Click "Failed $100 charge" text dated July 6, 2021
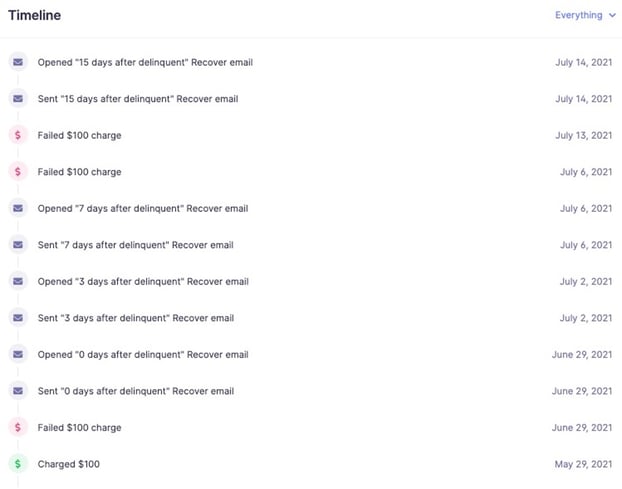Image resolution: width=622 pixels, height=489 pixels. pos(79,172)
